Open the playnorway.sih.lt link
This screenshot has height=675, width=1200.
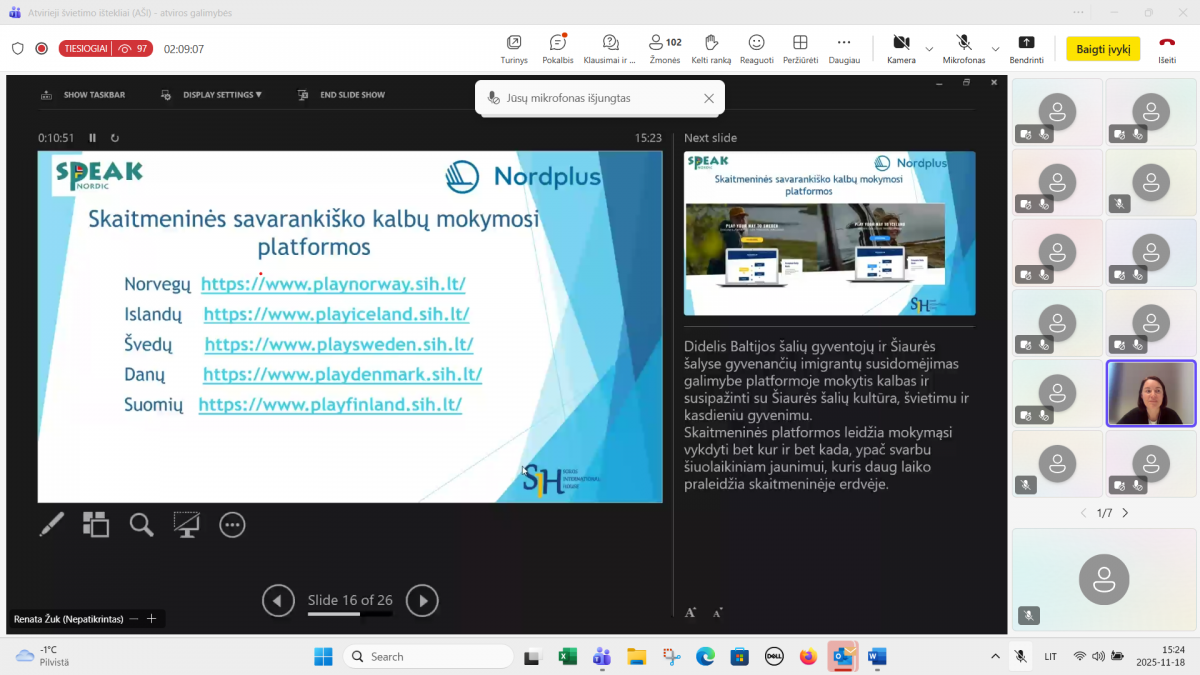pos(333,284)
